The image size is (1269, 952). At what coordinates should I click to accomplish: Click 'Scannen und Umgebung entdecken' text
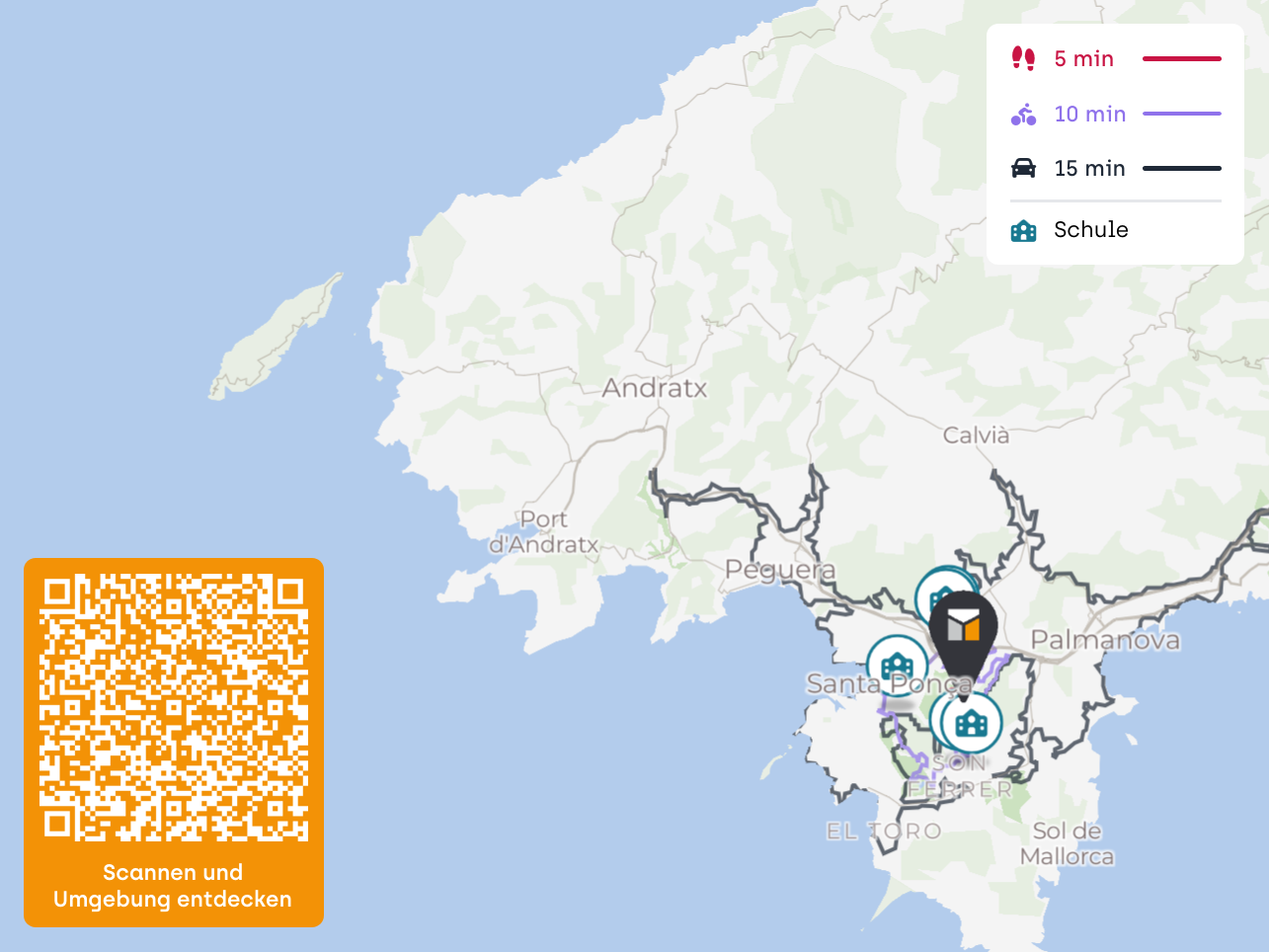[173, 886]
